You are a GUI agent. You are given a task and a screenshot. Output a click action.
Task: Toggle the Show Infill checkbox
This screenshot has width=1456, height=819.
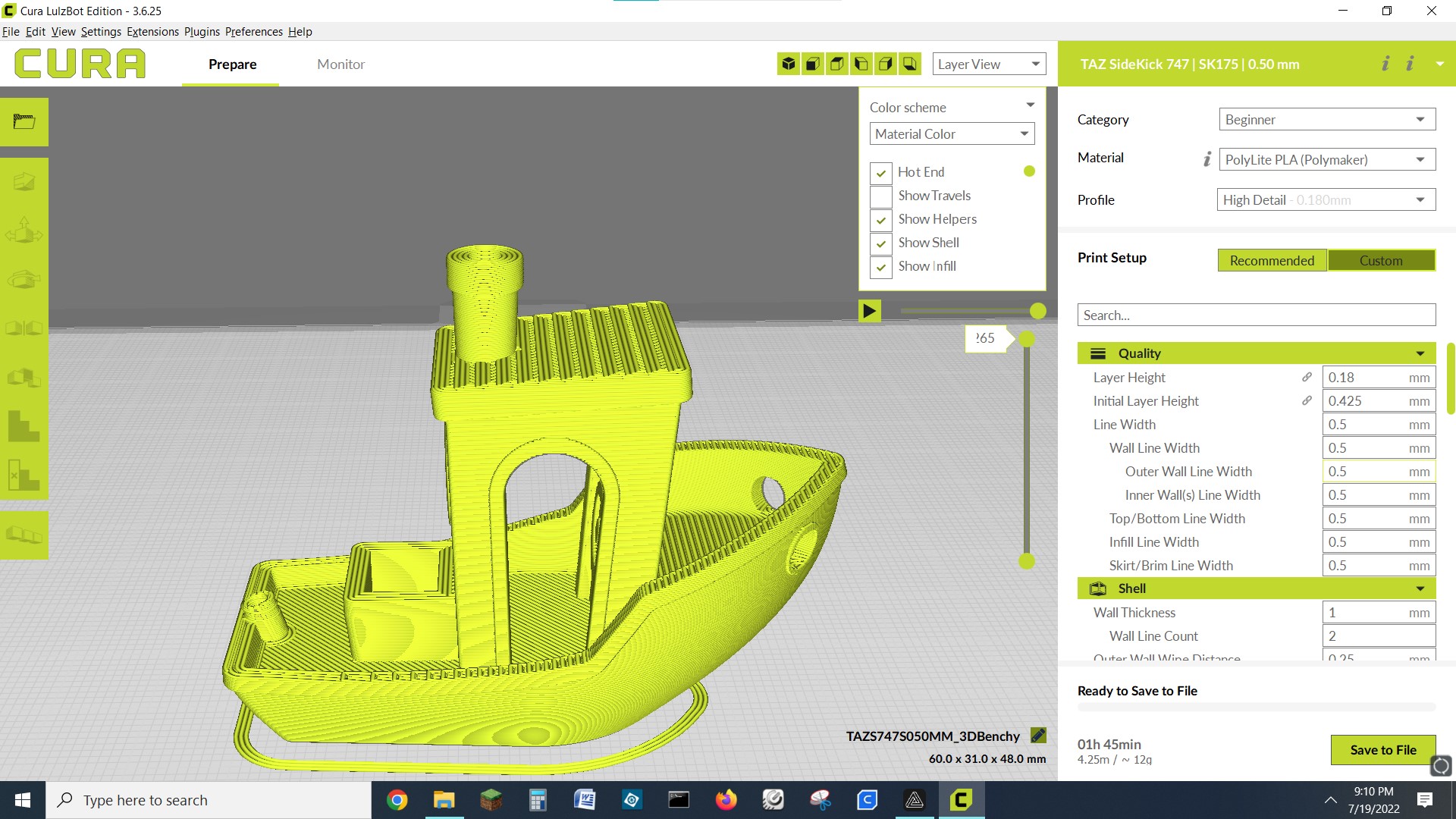(880, 267)
